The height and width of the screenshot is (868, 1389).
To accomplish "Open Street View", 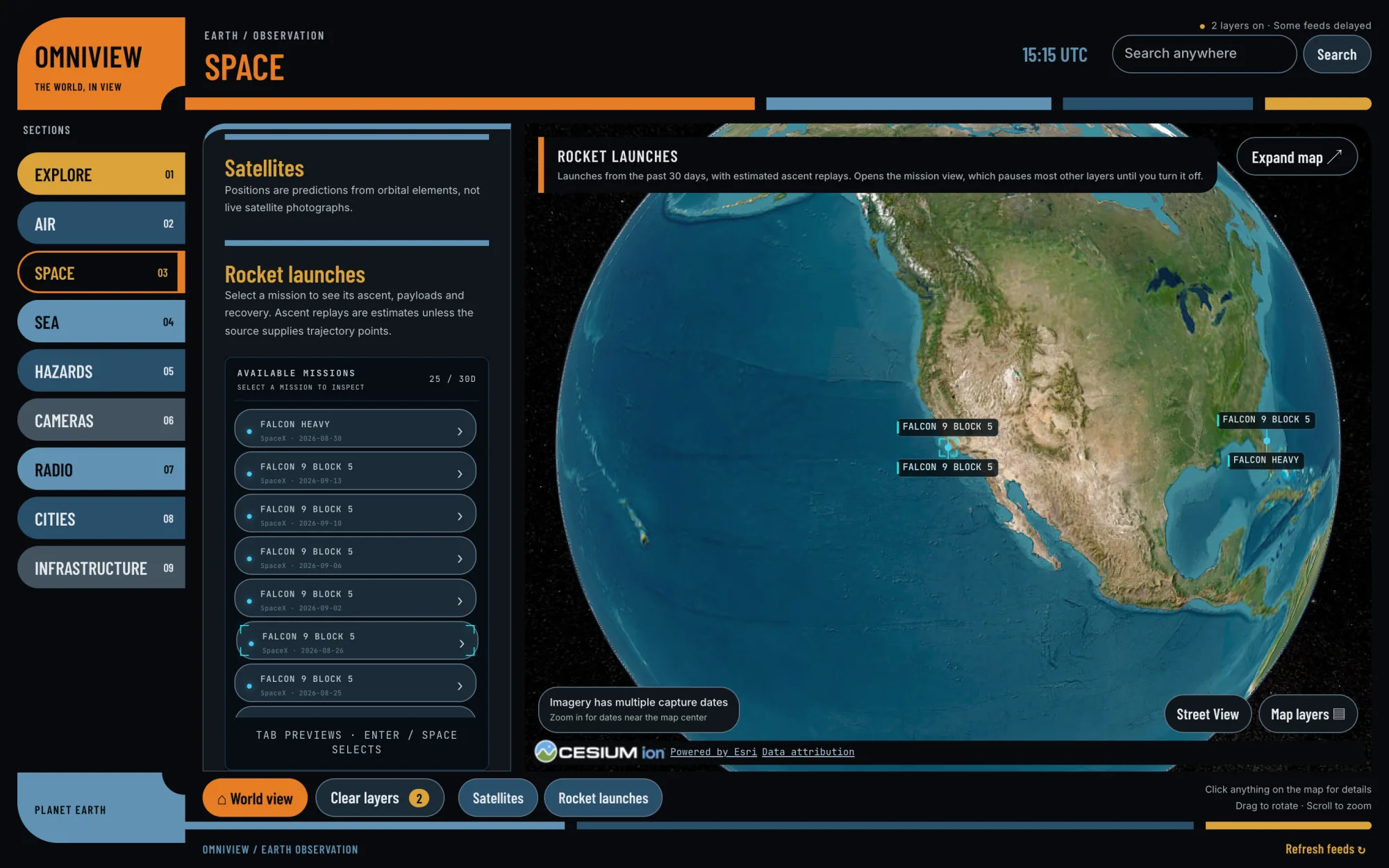I will 1208,715.
